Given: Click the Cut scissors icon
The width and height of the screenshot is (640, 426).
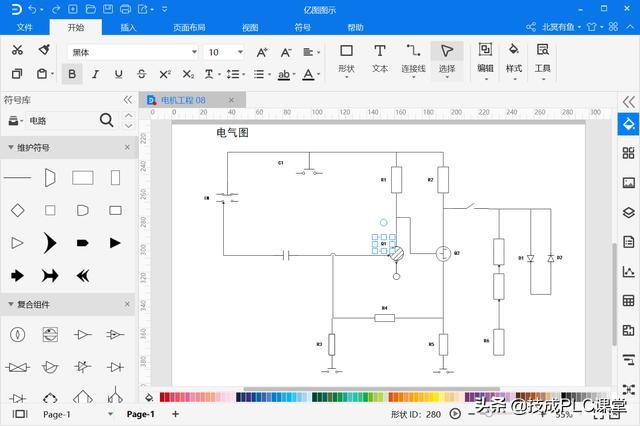Looking at the screenshot, I should (17, 50).
